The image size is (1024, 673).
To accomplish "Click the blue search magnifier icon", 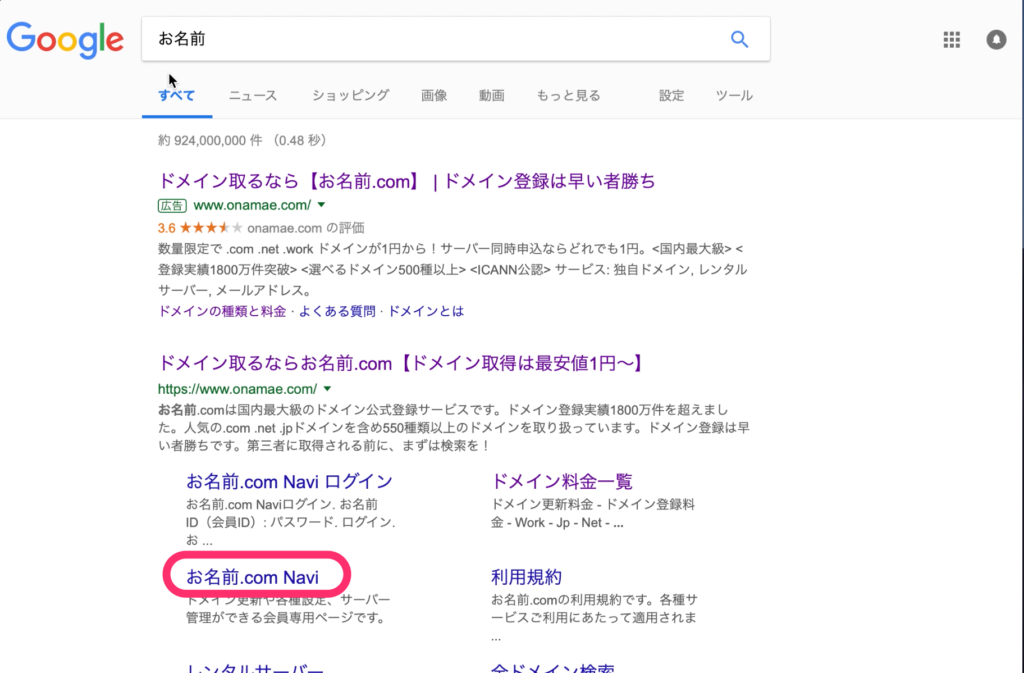I will pyautogui.click(x=739, y=40).
